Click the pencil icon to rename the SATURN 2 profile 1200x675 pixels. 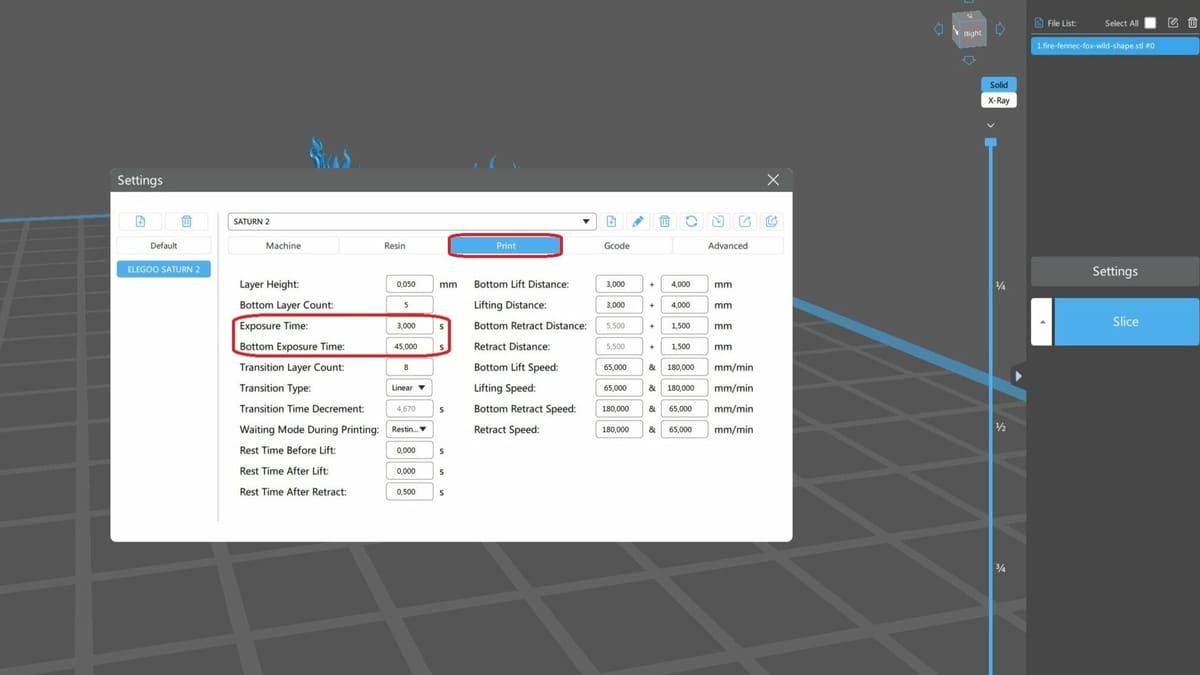tap(638, 222)
